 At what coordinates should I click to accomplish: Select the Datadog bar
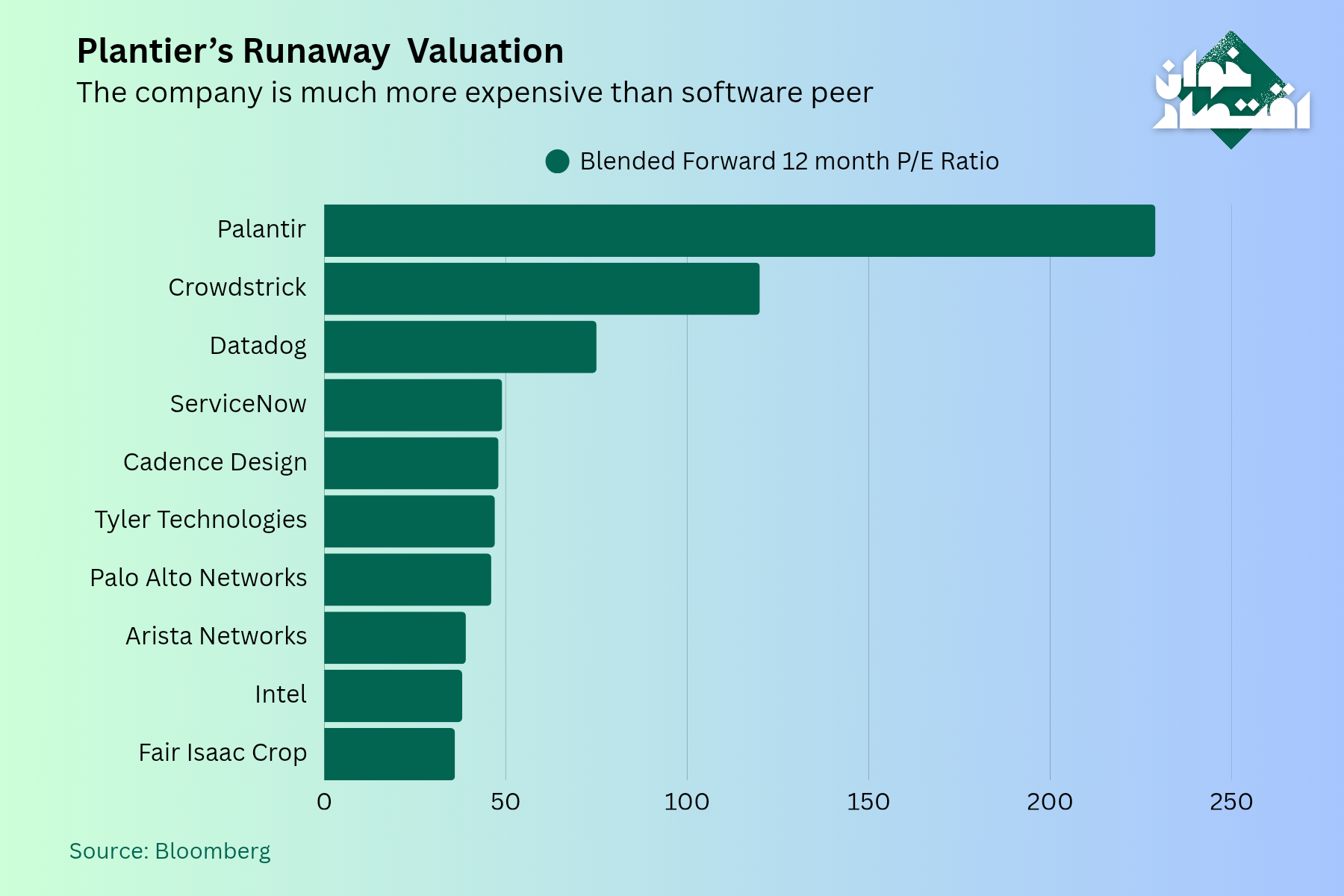click(x=460, y=347)
